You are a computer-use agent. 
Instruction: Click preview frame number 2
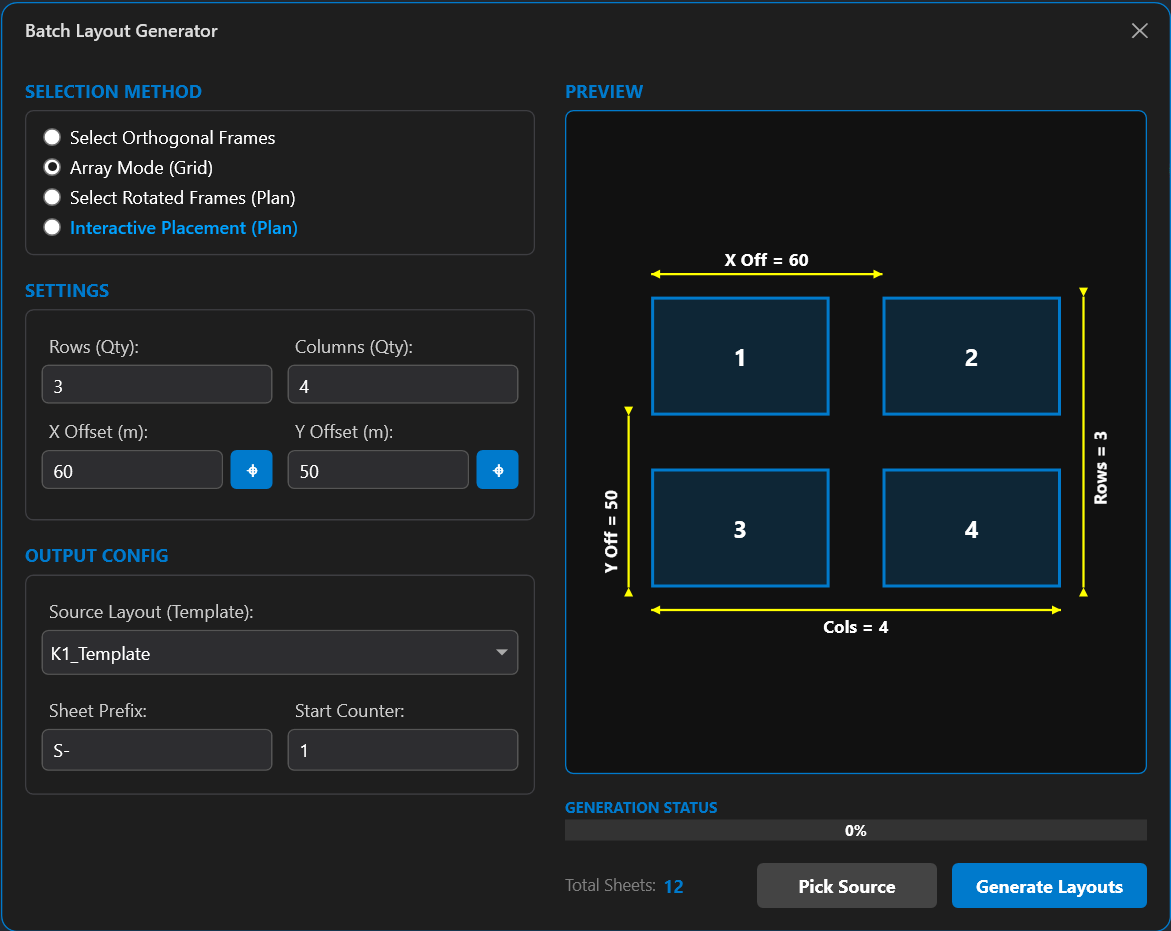click(x=972, y=357)
